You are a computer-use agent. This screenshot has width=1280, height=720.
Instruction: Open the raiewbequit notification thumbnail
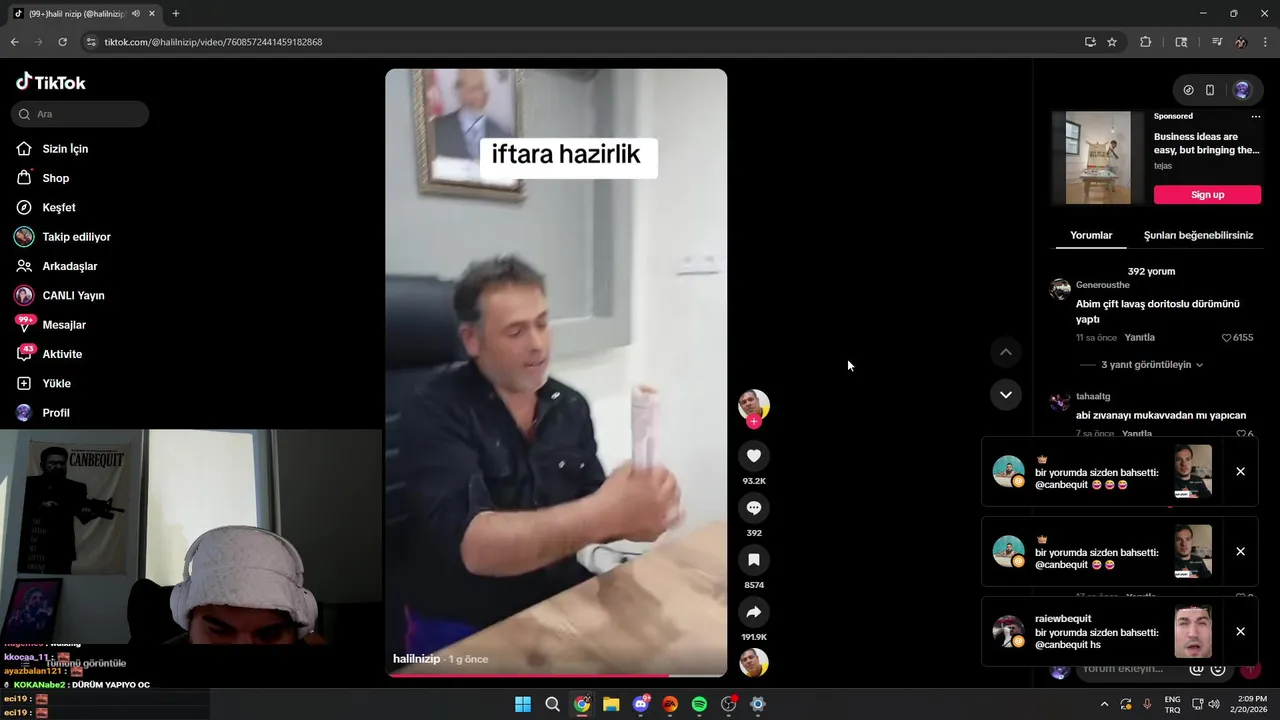(x=1193, y=632)
